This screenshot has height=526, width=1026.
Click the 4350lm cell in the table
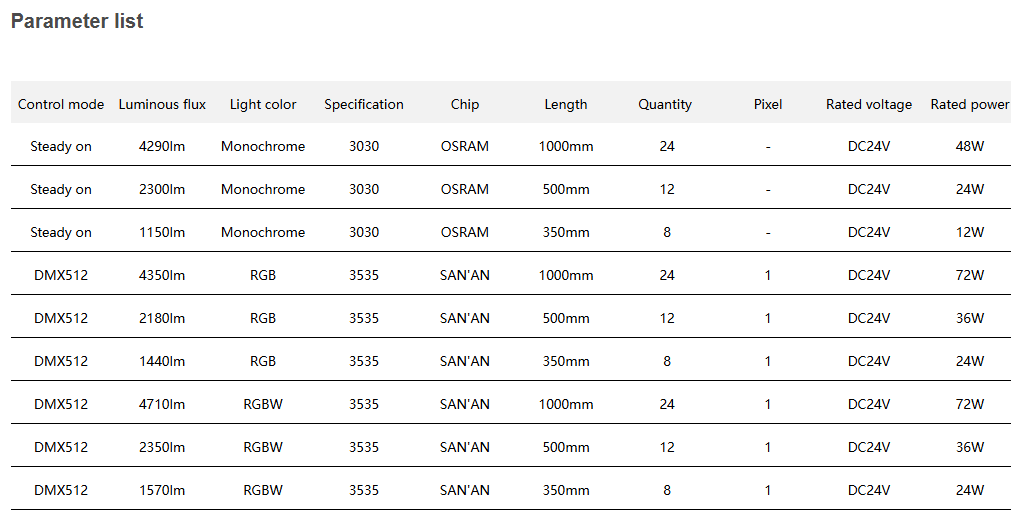click(162, 275)
